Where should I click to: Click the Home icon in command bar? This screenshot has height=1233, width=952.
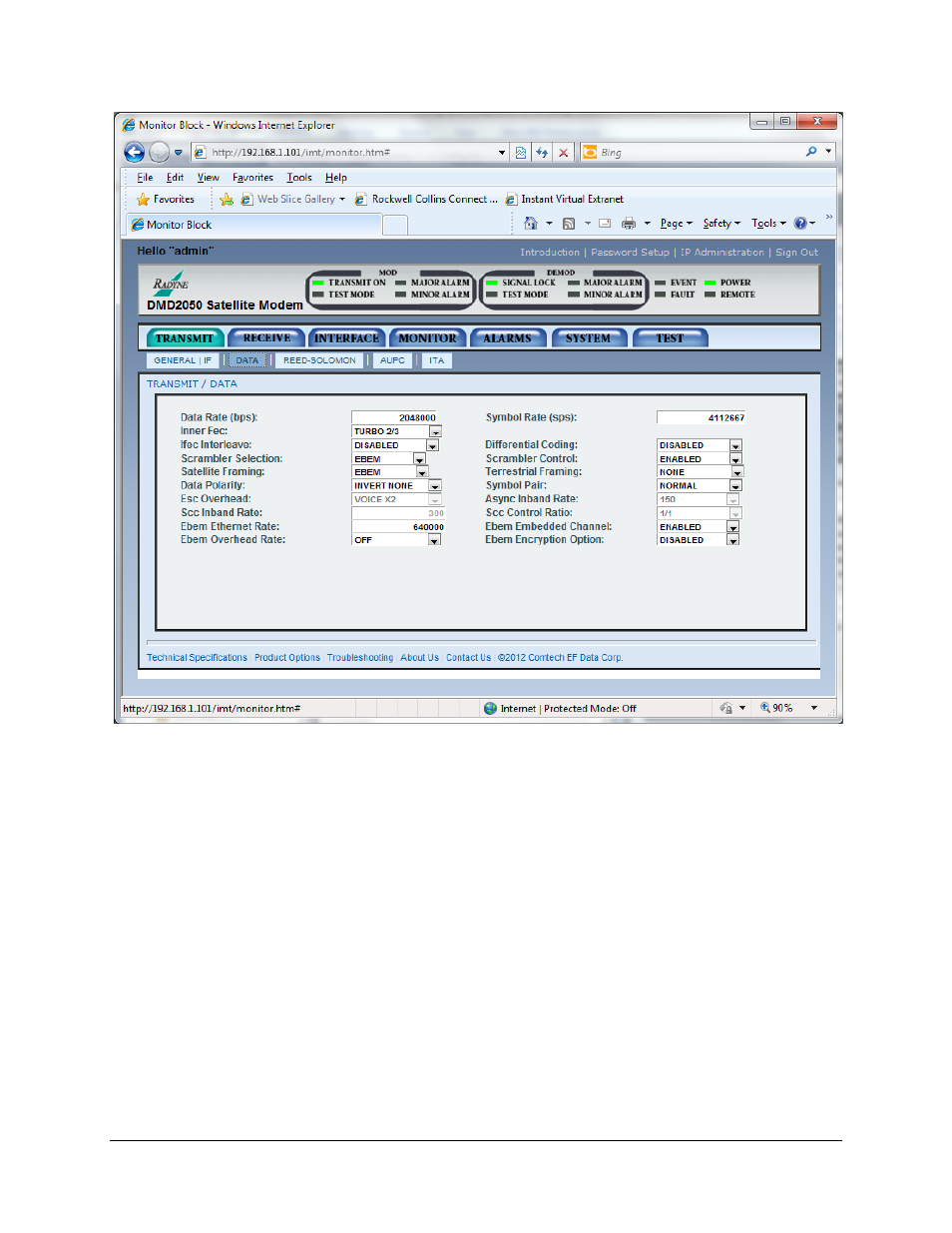[x=531, y=224]
